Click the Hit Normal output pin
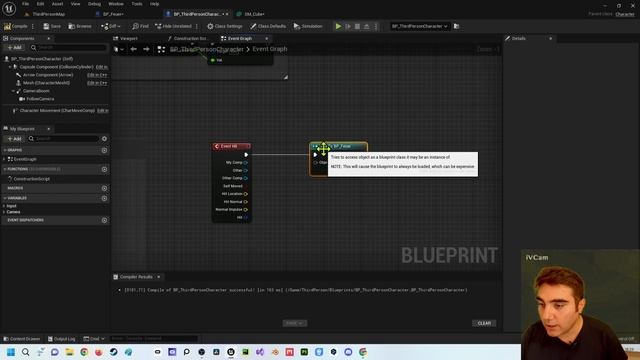The width and height of the screenshot is (640, 360). (246, 202)
